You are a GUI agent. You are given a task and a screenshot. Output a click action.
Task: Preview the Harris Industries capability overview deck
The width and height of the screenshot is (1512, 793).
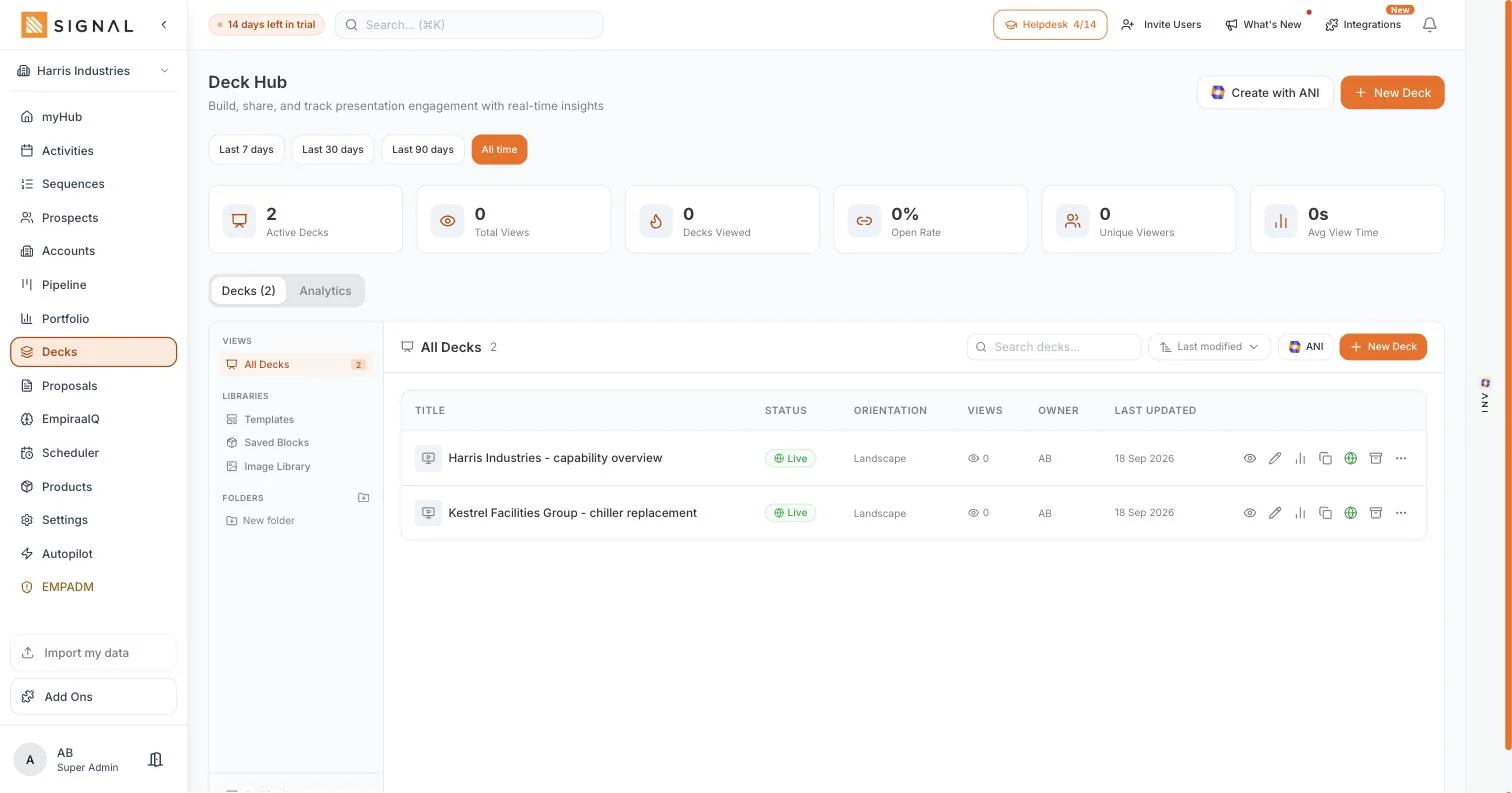(1249, 458)
